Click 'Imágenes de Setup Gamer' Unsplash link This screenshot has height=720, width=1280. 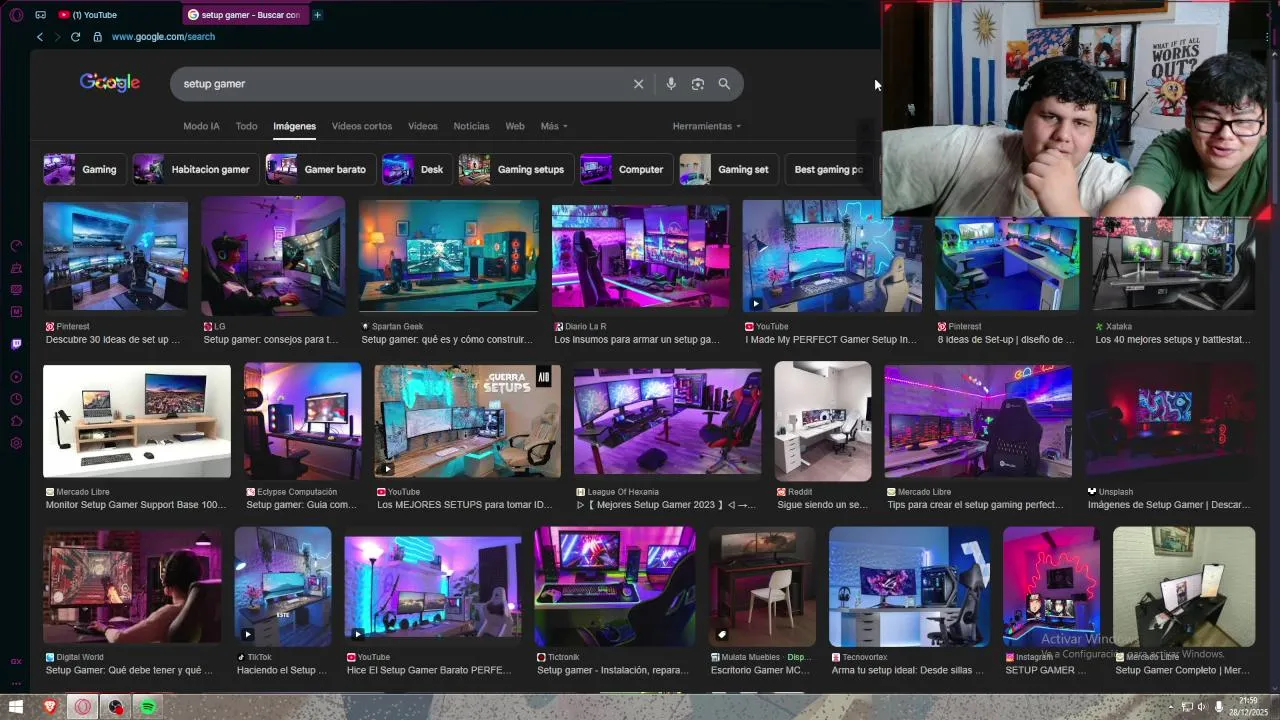click(x=1168, y=505)
